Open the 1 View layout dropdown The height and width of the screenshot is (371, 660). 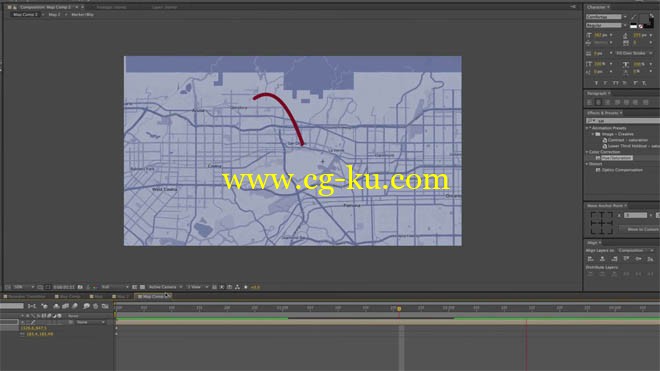pos(197,287)
